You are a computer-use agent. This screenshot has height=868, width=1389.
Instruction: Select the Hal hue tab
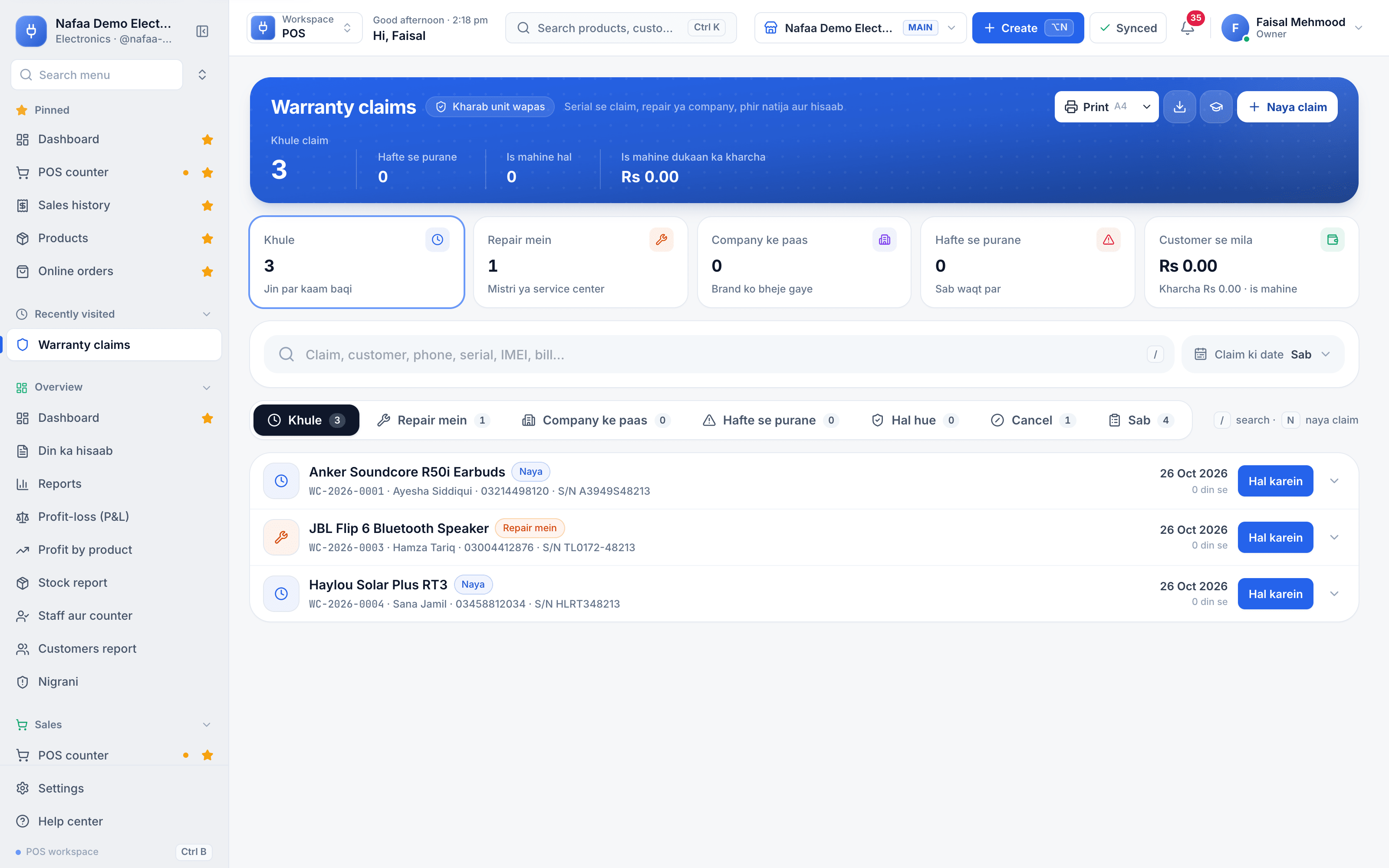point(914,420)
